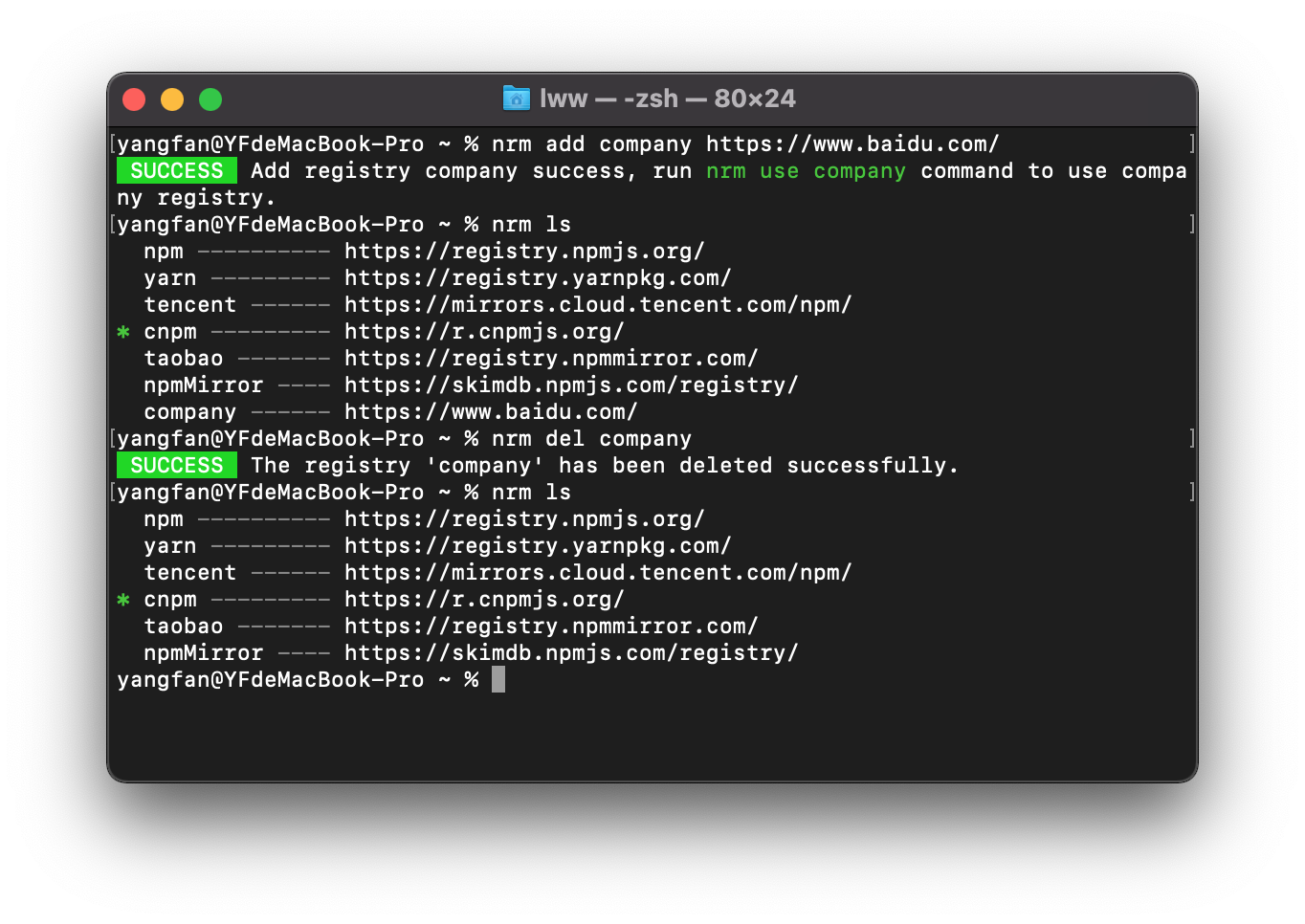This screenshot has height=924, width=1305.
Task: Click first https://registry.yarnpkg.com/ URL
Action: pos(538,278)
